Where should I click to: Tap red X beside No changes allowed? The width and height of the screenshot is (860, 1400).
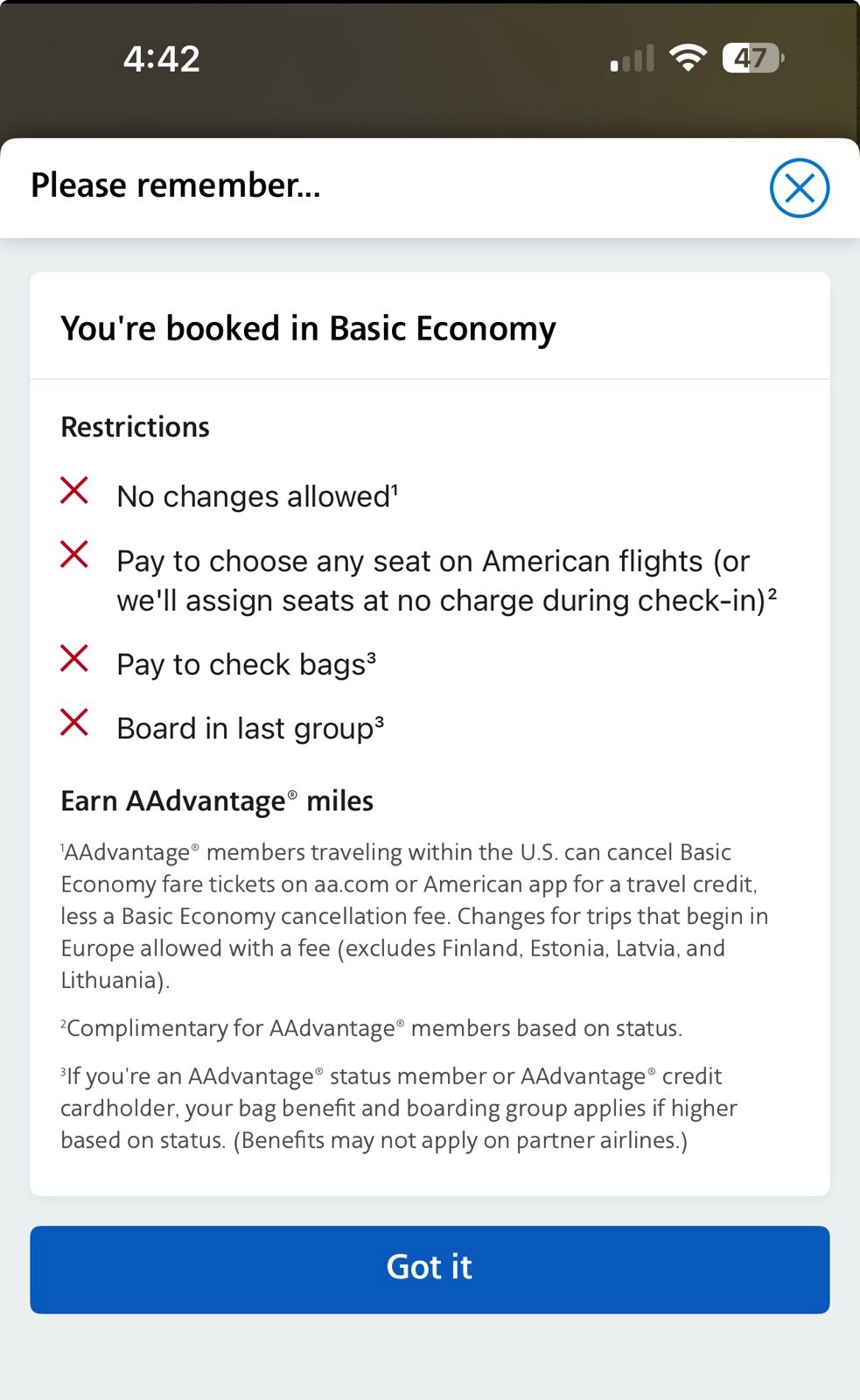(74, 490)
